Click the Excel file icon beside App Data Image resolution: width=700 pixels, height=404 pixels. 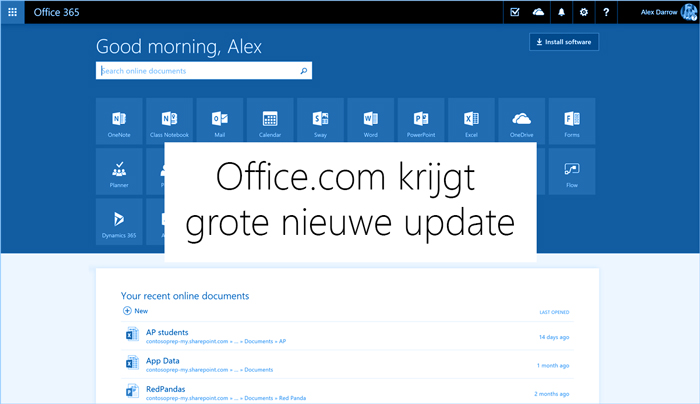pyautogui.click(x=132, y=362)
